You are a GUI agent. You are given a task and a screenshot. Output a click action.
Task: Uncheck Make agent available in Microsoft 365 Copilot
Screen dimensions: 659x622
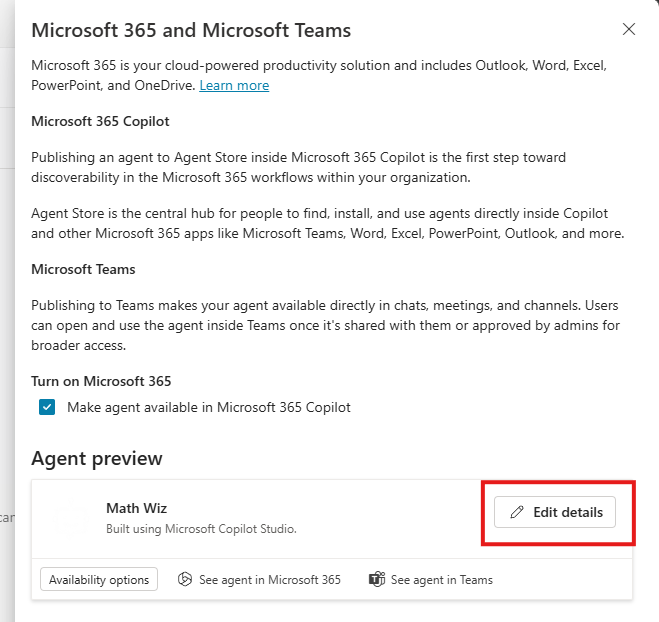point(47,407)
